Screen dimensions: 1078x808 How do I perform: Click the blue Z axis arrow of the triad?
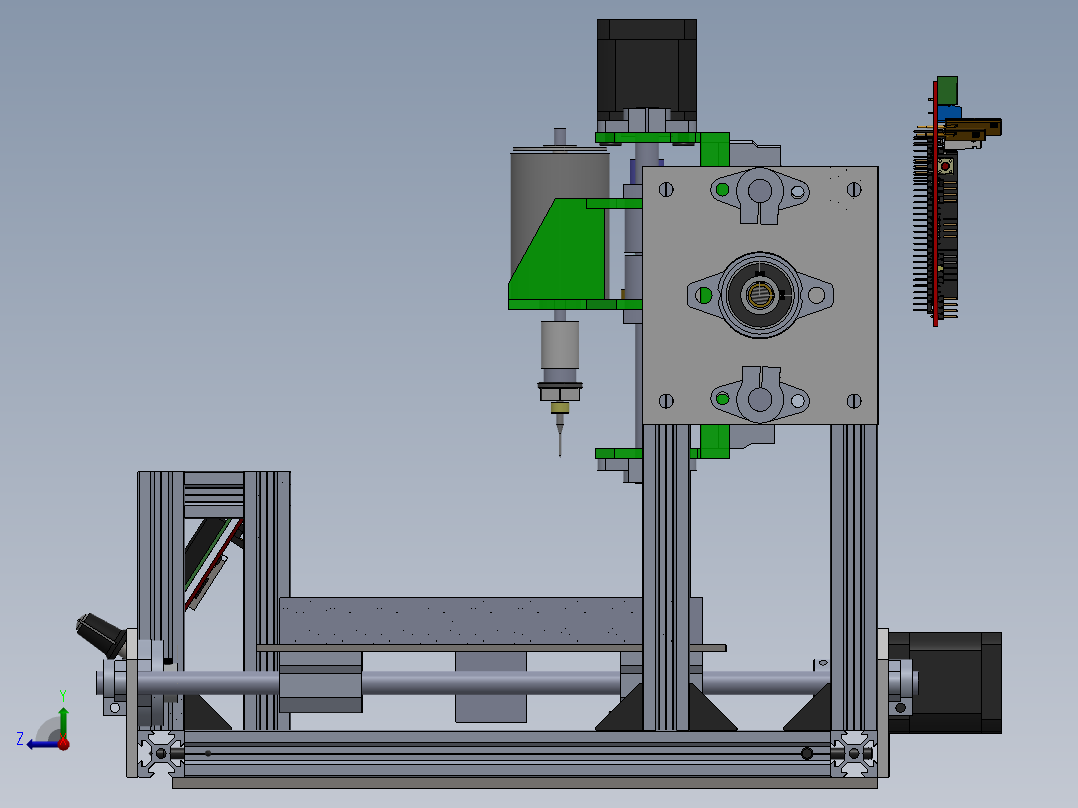pyautogui.click(x=41, y=744)
